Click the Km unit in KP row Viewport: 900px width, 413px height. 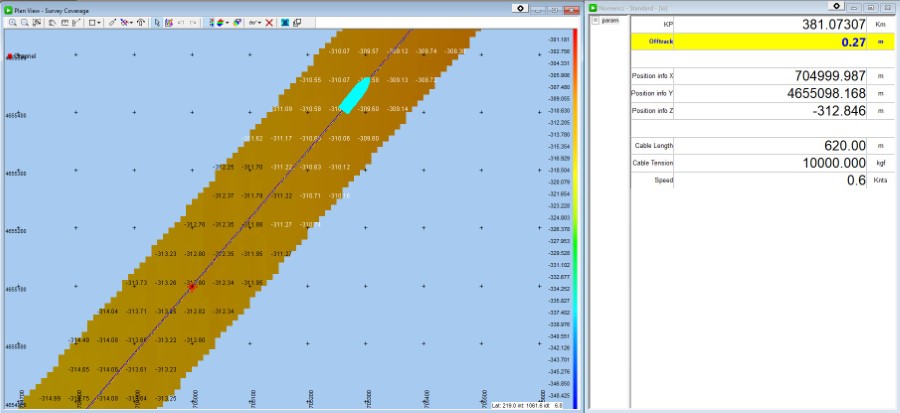click(x=880, y=25)
